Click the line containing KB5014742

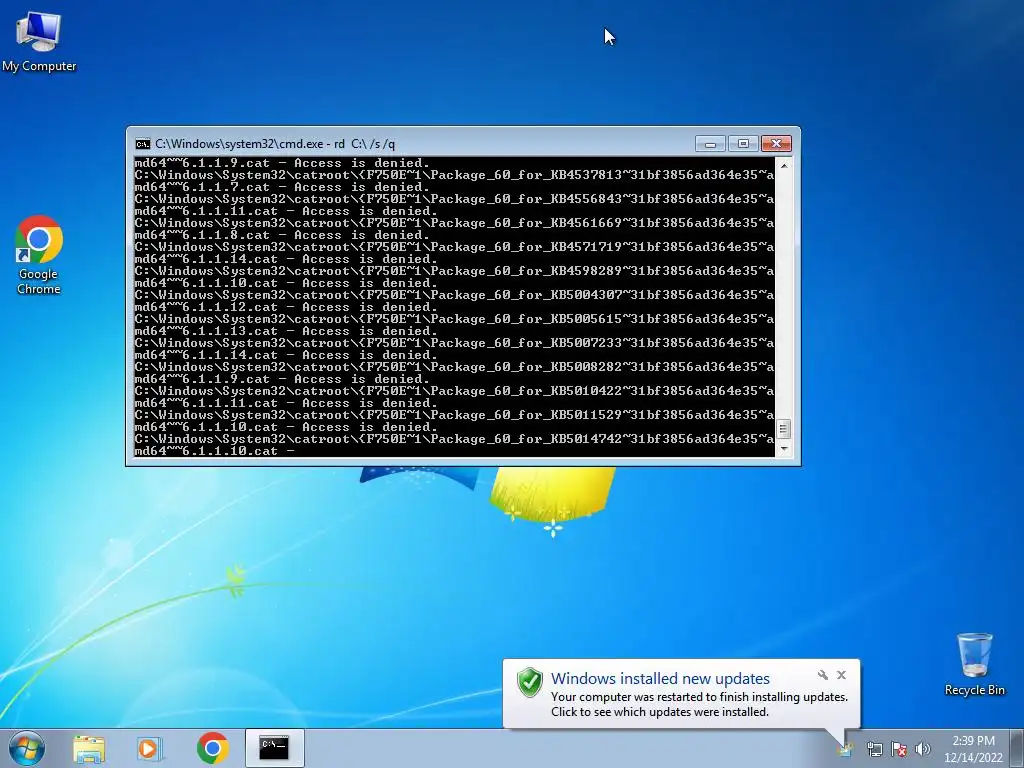click(455, 439)
